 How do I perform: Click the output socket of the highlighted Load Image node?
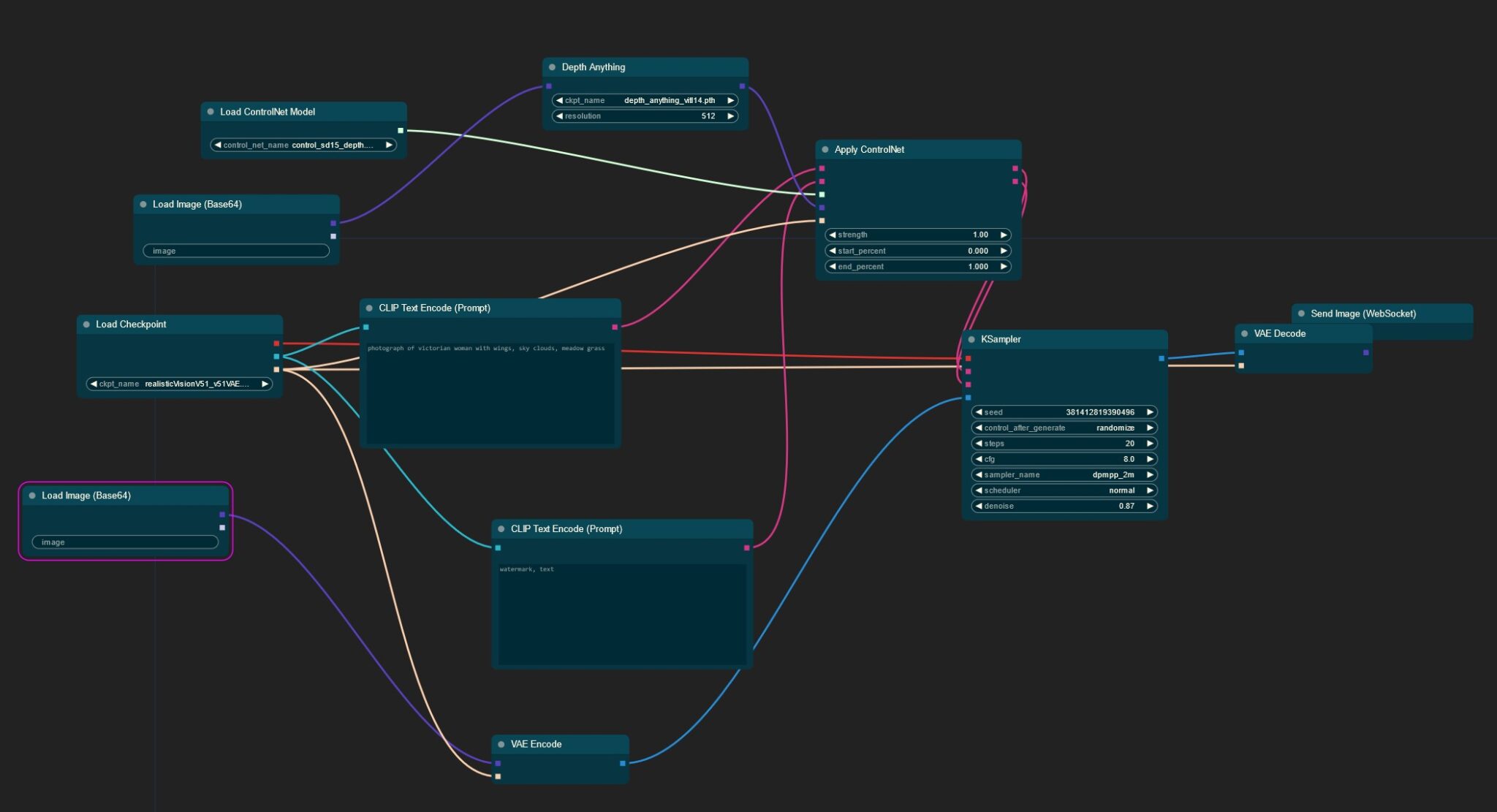pos(221,516)
